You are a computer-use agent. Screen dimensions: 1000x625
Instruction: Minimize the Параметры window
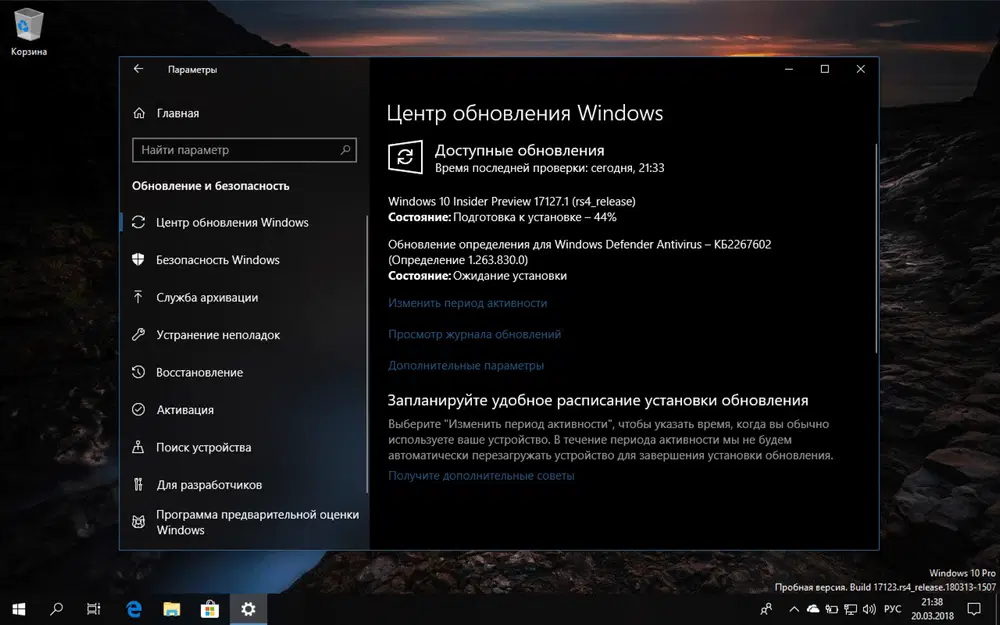click(x=789, y=69)
